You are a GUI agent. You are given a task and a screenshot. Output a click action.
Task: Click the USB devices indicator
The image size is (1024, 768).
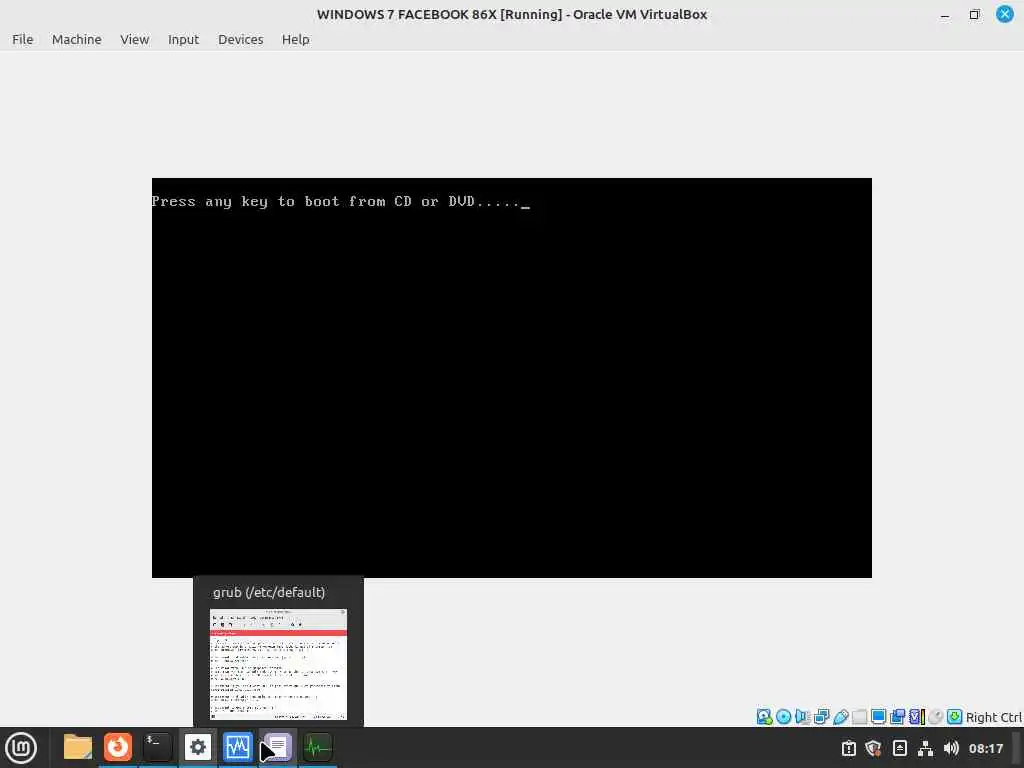(840, 716)
